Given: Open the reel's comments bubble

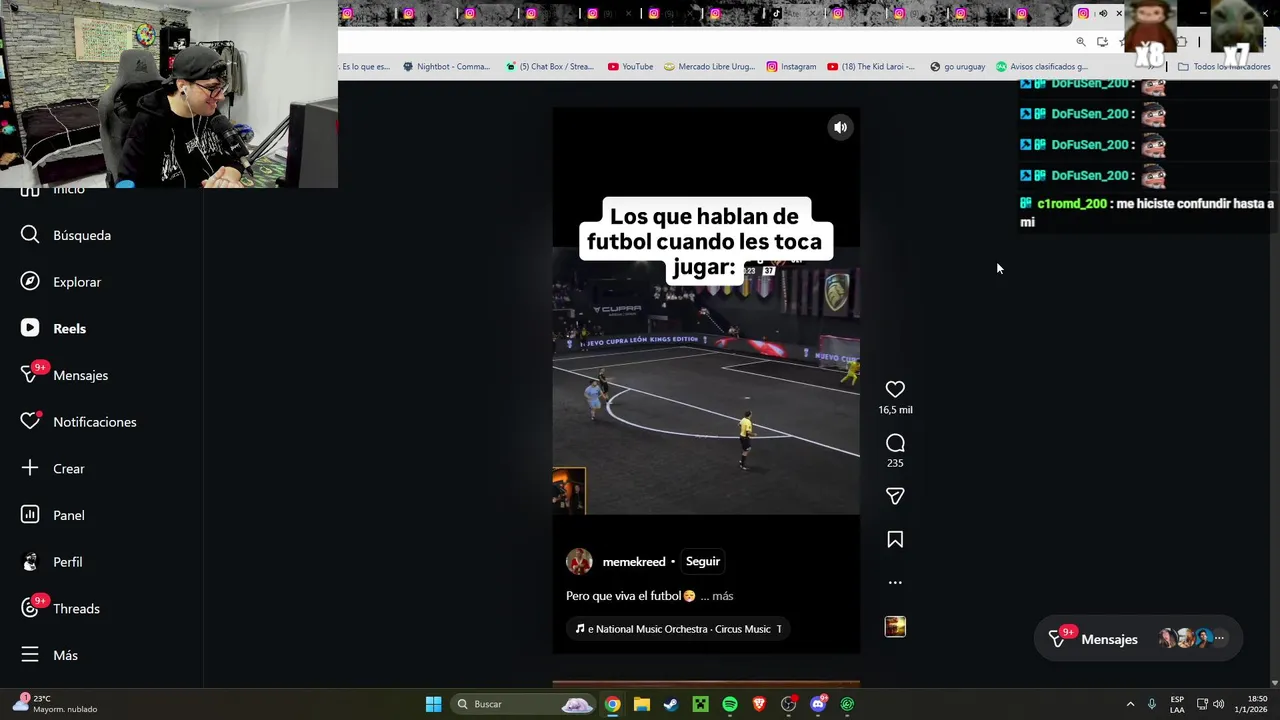Looking at the screenshot, I should pyautogui.click(x=895, y=443).
